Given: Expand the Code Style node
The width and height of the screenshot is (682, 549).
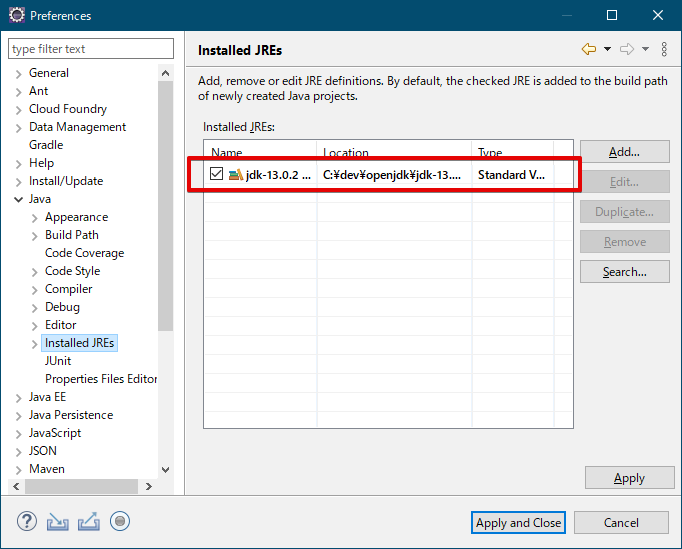Looking at the screenshot, I should click(34, 272).
